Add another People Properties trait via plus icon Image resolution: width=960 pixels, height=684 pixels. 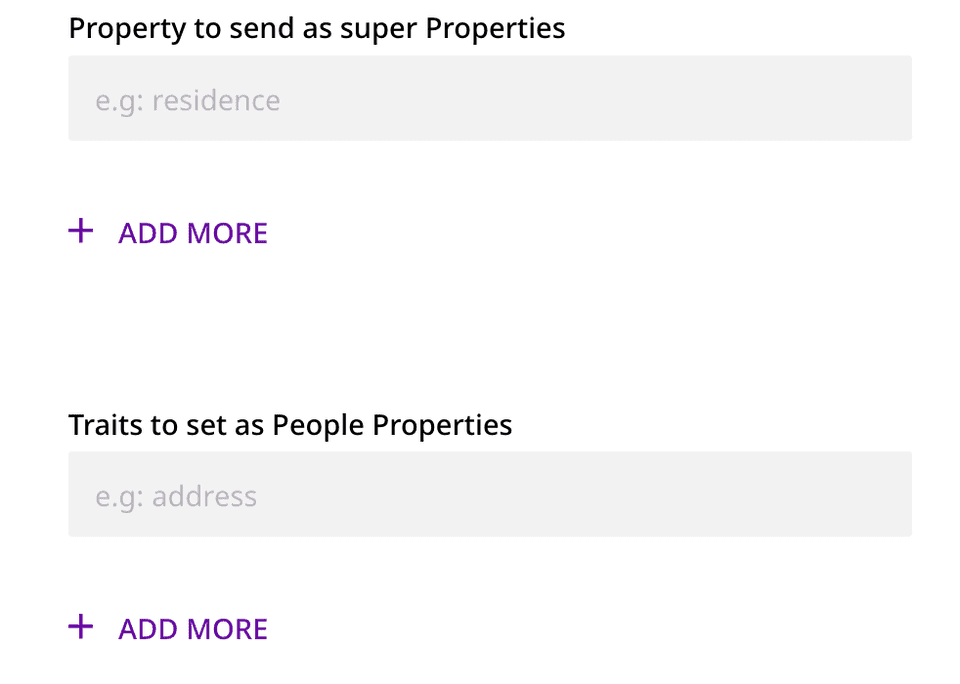point(80,628)
